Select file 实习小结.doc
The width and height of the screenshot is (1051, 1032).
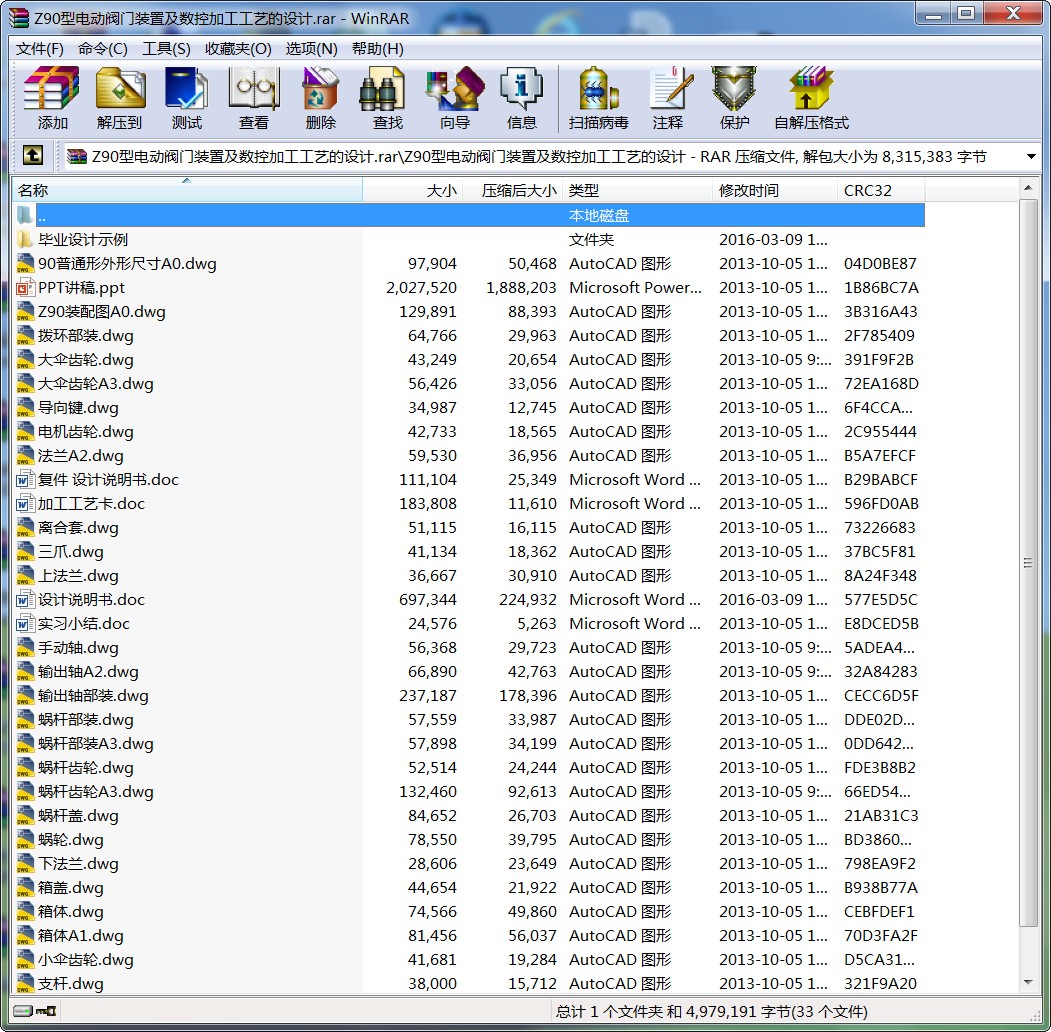pos(83,623)
